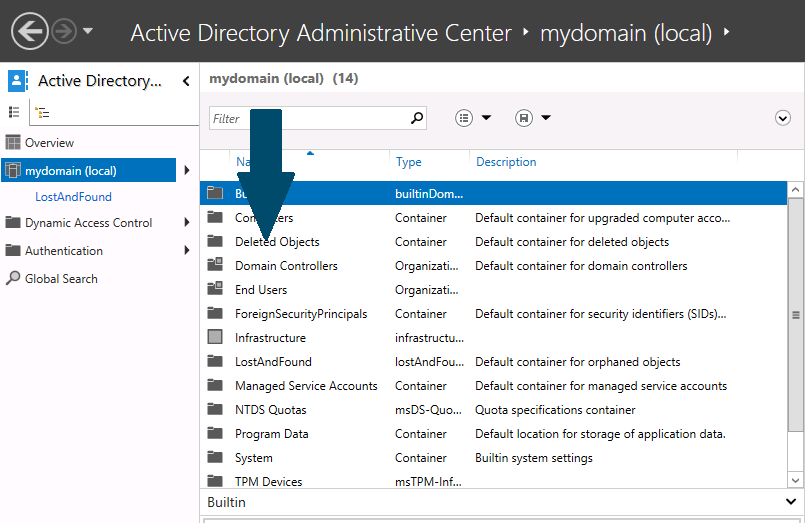
Task: Click the Forward navigation arrow button
Action: click(64, 32)
